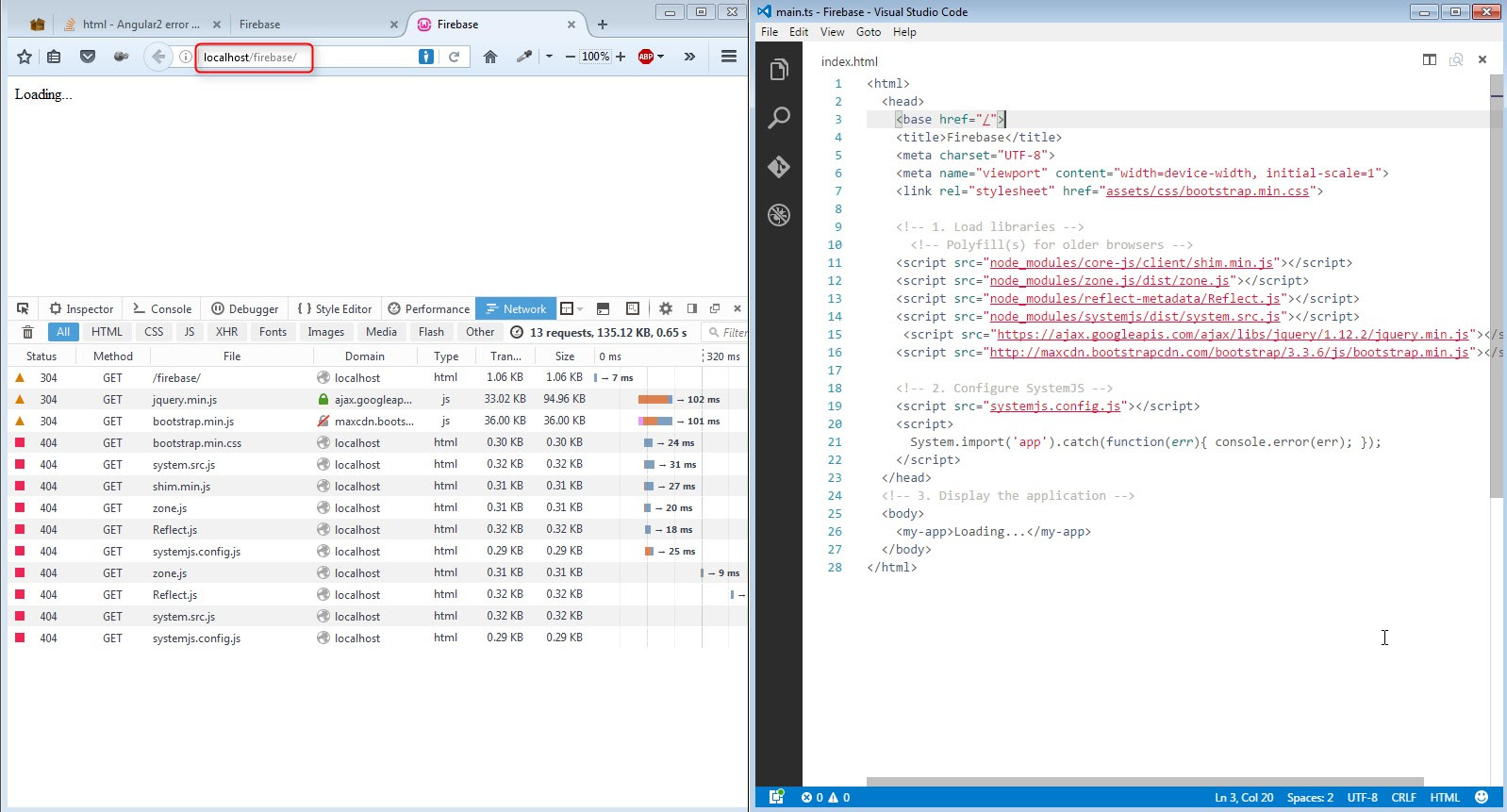Focus the Firefox address bar localhost/firebase/
The height and width of the screenshot is (812, 1507).
(307, 57)
